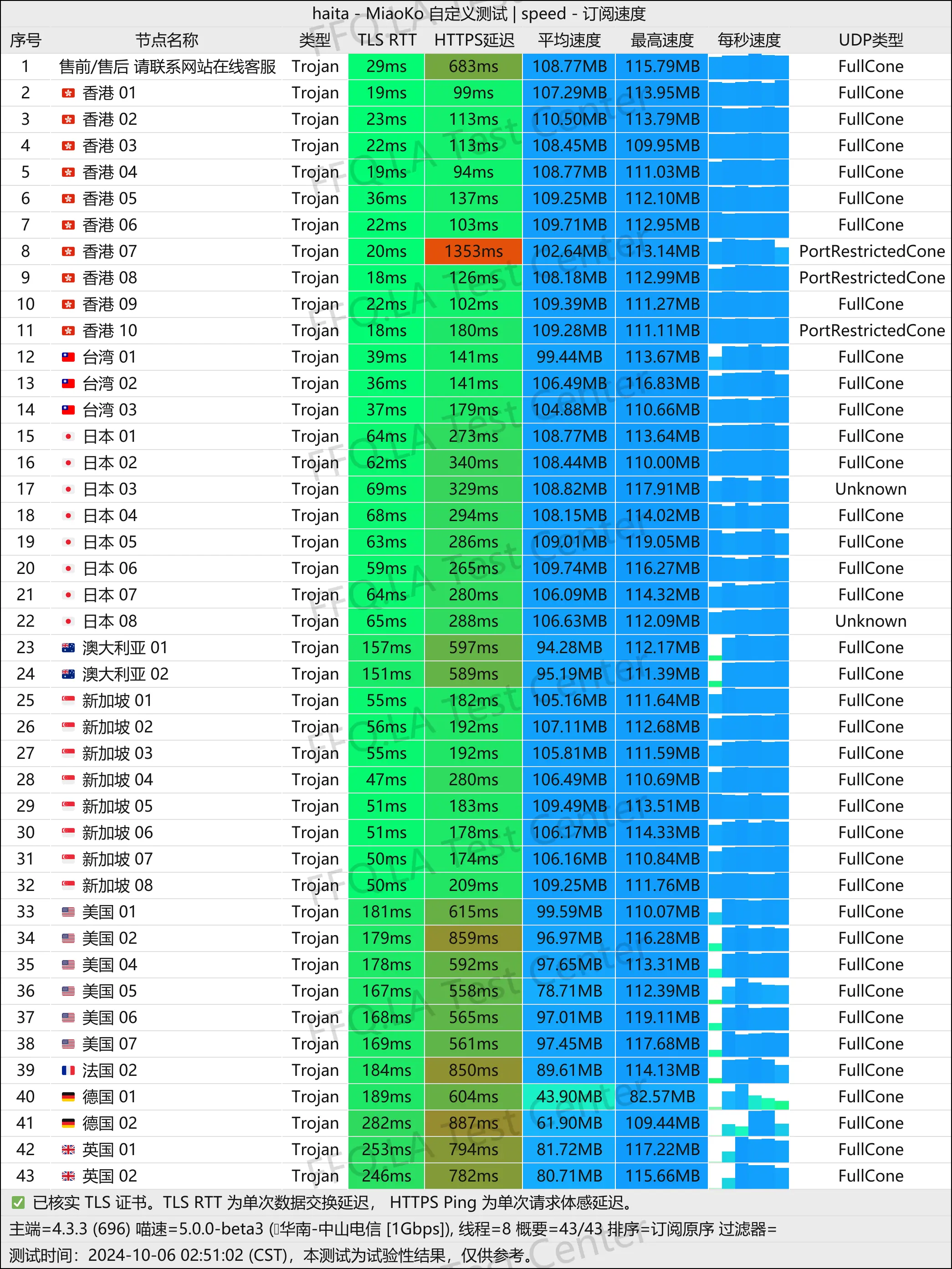Click the Australia flag beside 澳大利亚 01
The height and width of the screenshot is (1269, 952).
(68, 647)
